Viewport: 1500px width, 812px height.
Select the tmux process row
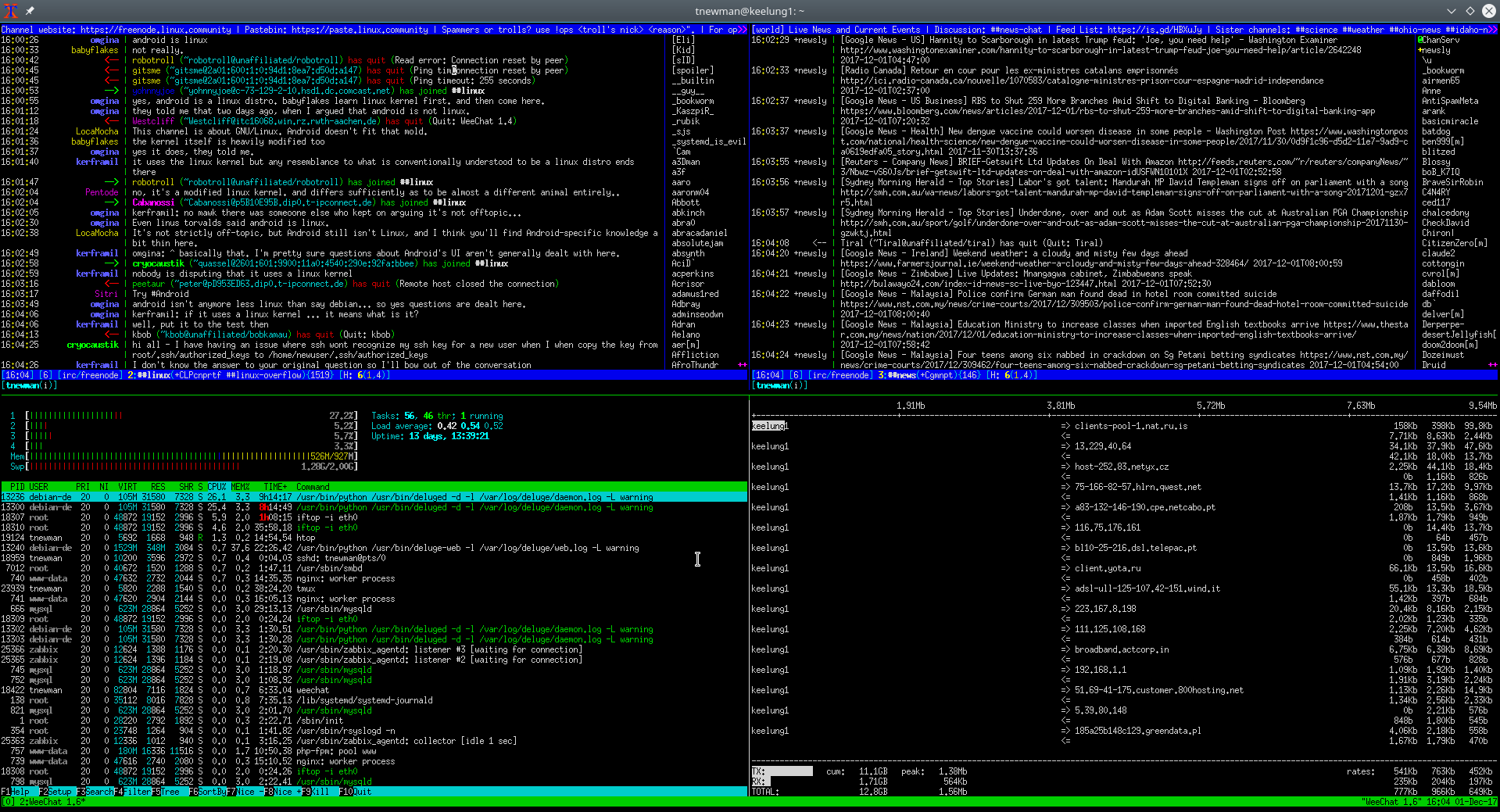pos(374,588)
